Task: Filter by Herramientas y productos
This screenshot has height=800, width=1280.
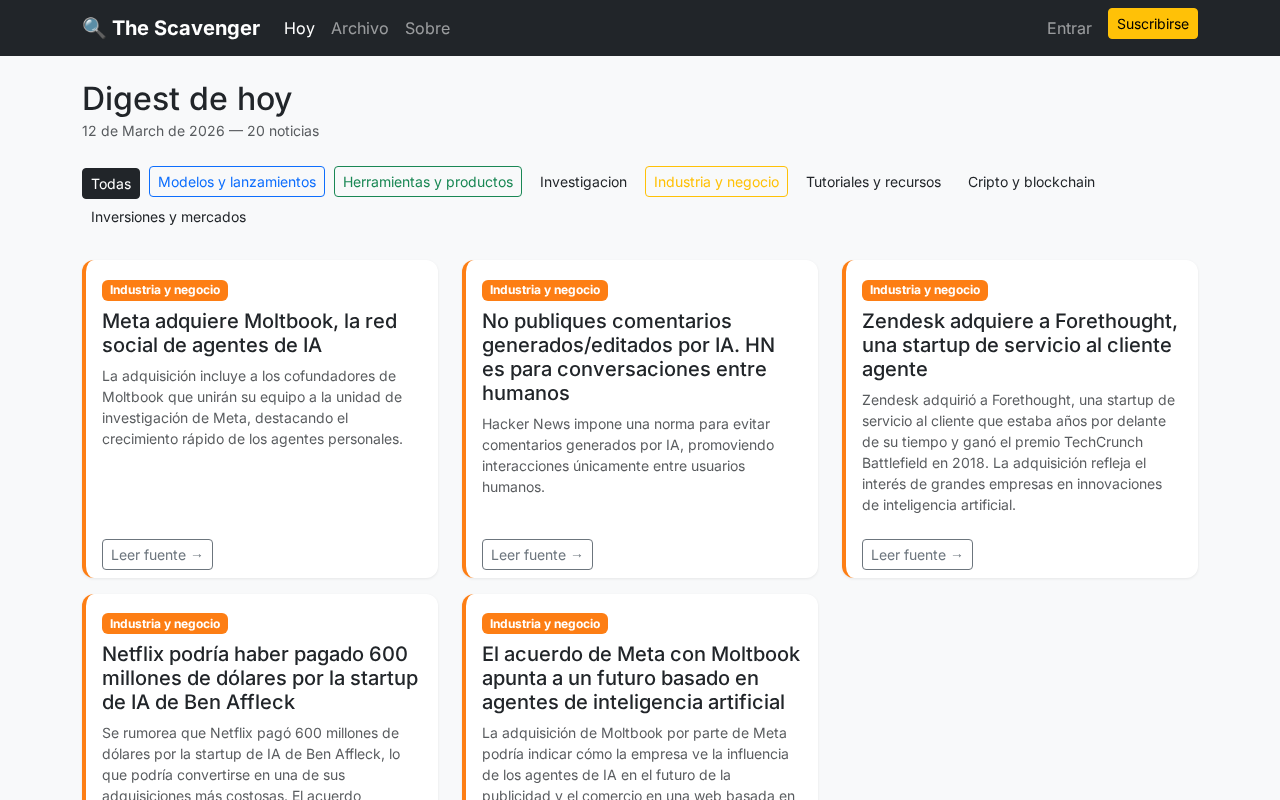Action: click(x=427, y=182)
